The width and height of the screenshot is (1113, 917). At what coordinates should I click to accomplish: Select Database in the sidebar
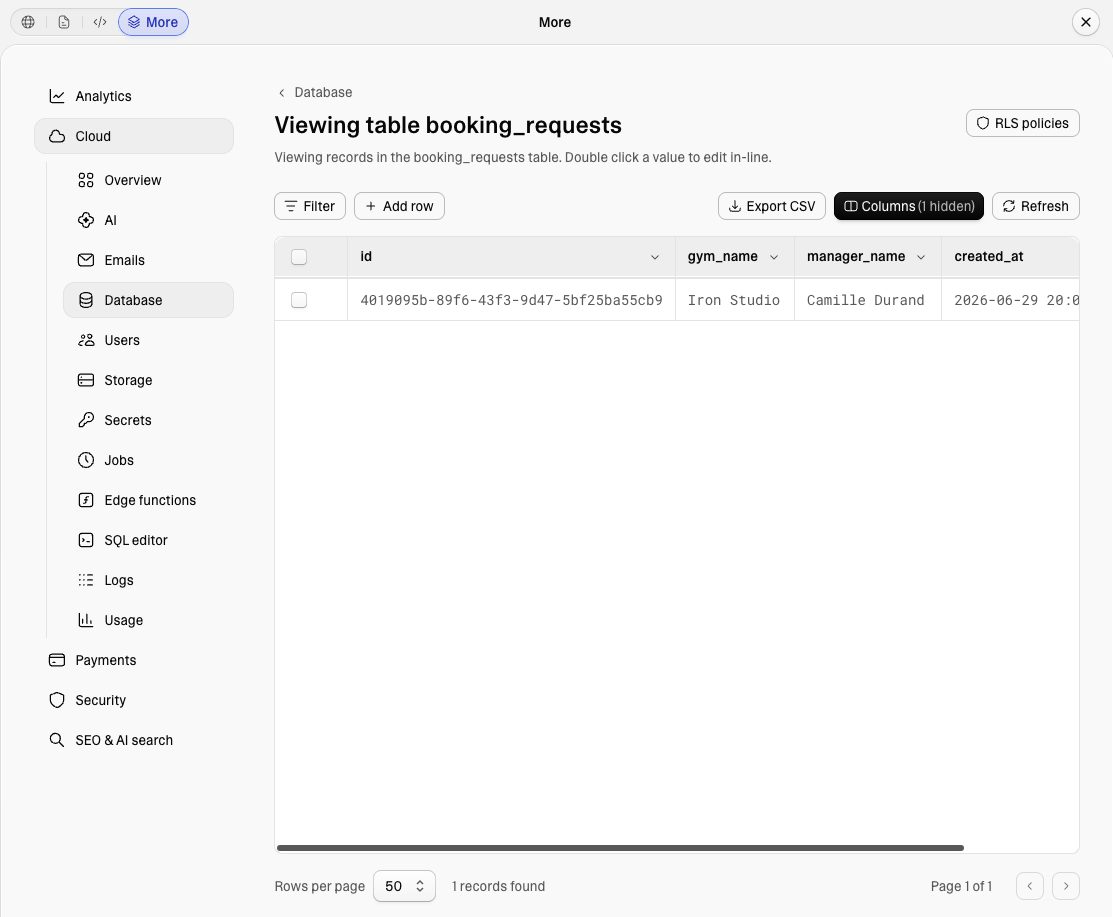click(148, 300)
